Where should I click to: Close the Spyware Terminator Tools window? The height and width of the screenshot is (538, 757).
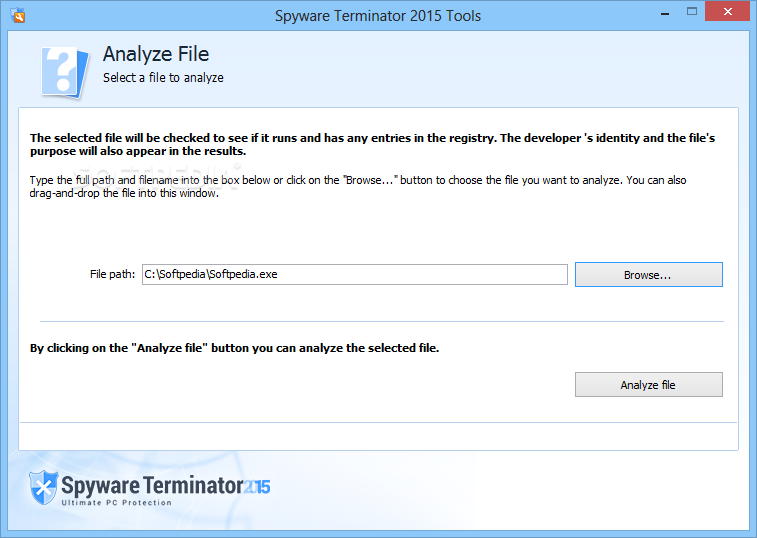(x=728, y=12)
